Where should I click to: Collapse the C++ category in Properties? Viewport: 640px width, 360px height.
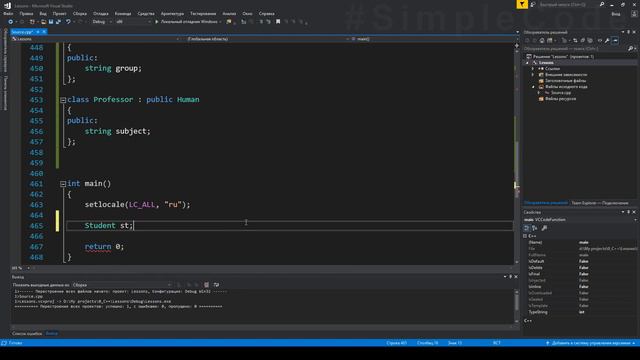(525, 236)
